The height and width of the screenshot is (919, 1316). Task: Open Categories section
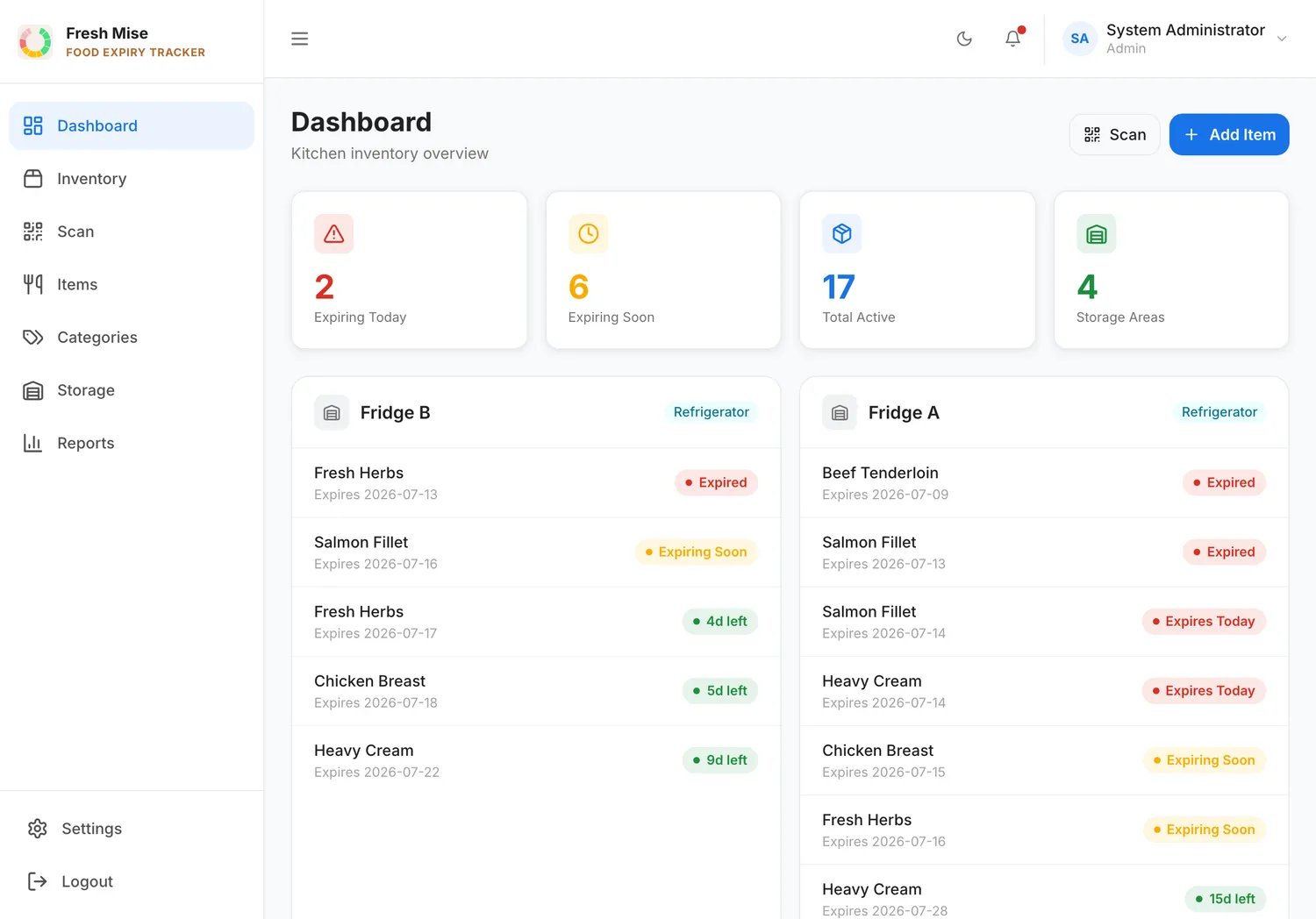coord(132,338)
